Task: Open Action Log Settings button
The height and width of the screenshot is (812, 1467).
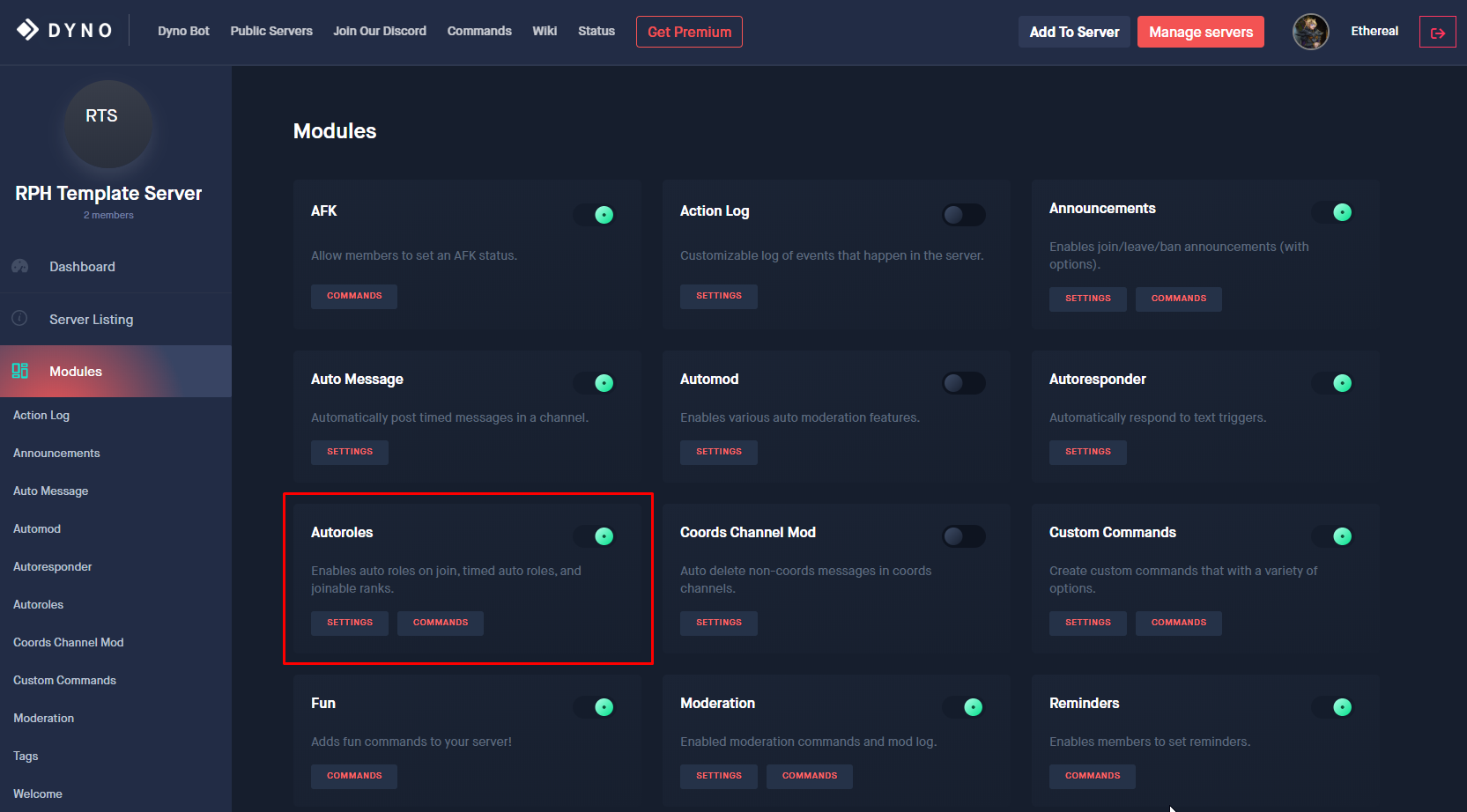Action: (719, 296)
